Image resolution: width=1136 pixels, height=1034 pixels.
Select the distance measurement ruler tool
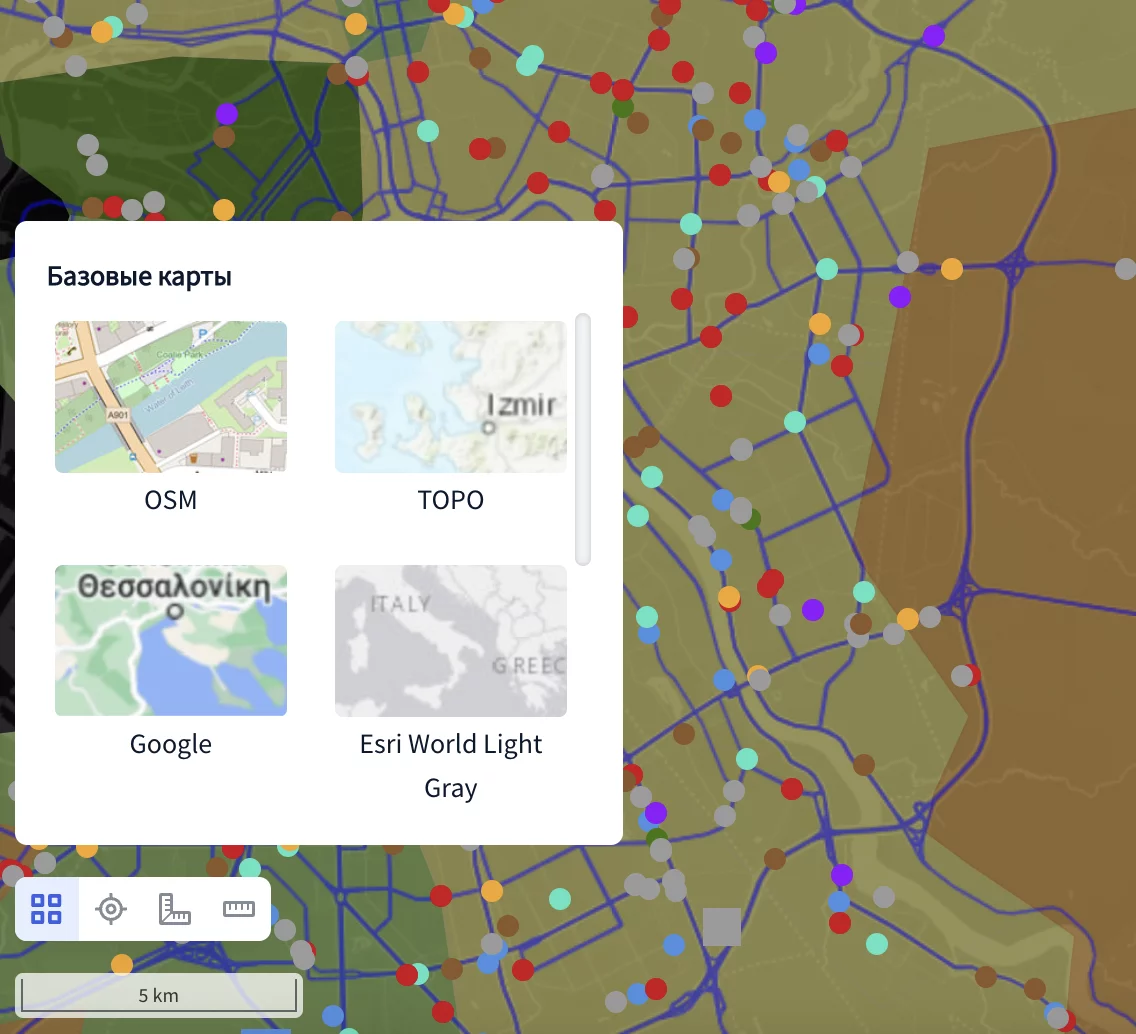tap(239, 909)
